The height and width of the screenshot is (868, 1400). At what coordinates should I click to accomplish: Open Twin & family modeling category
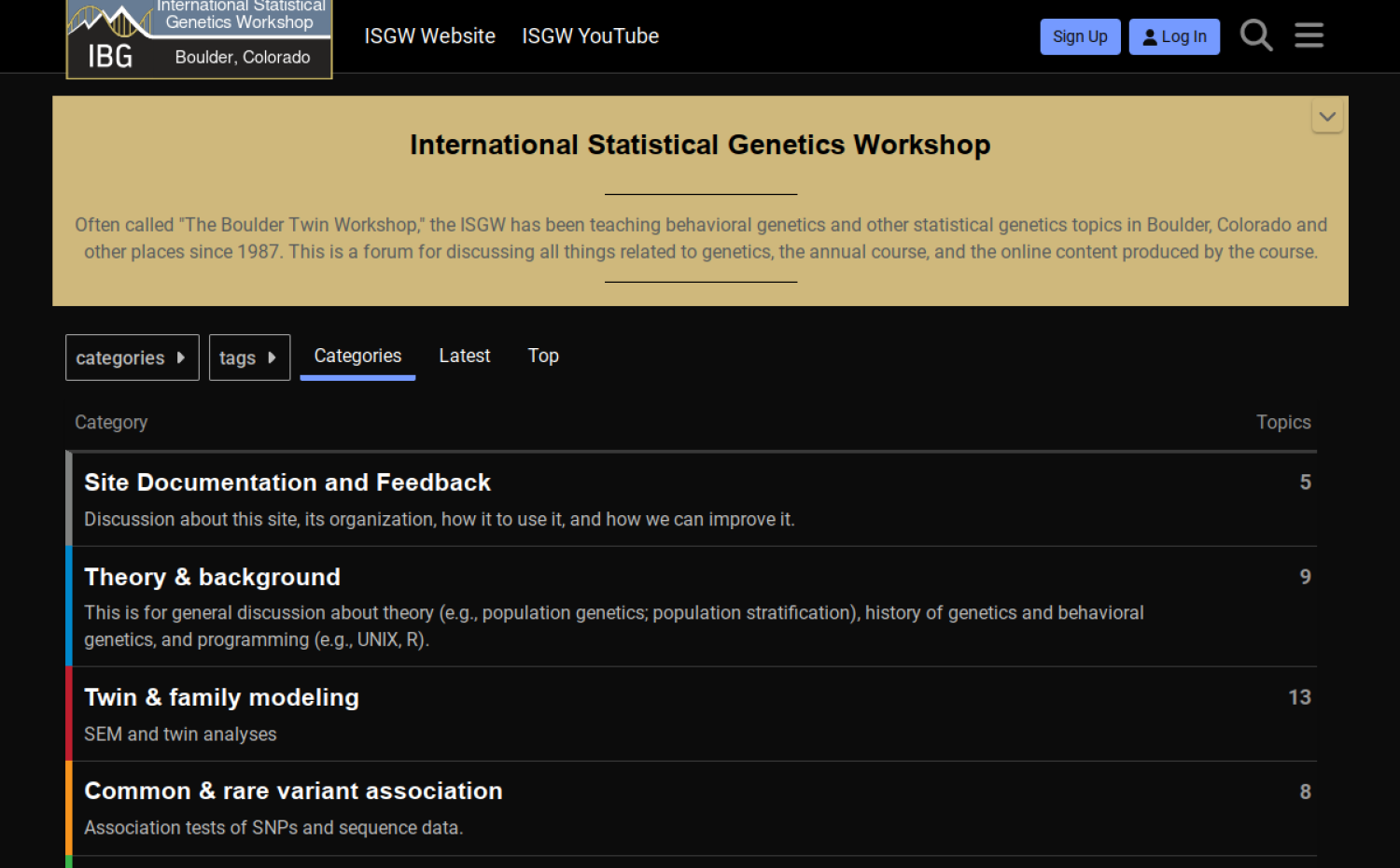(221, 697)
